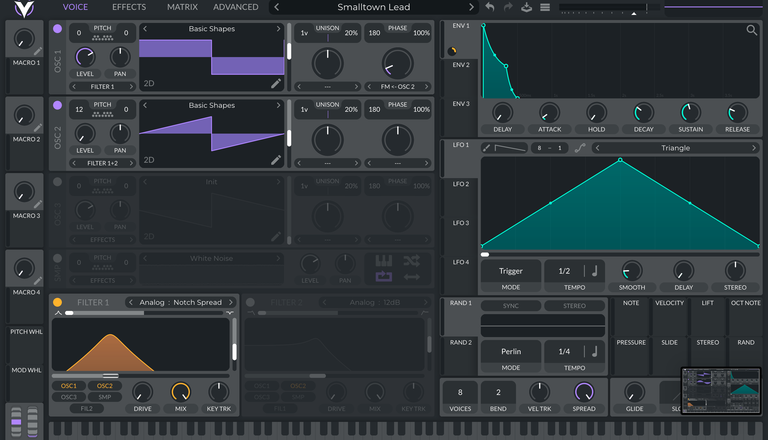Image resolution: width=768 pixels, height=440 pixels.
Task: Enable Filter 2 power button
Action: (250, 302)
